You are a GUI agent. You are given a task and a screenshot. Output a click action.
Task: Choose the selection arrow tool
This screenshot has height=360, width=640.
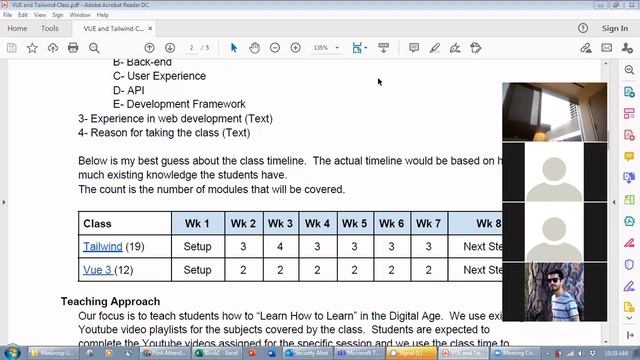234,48
